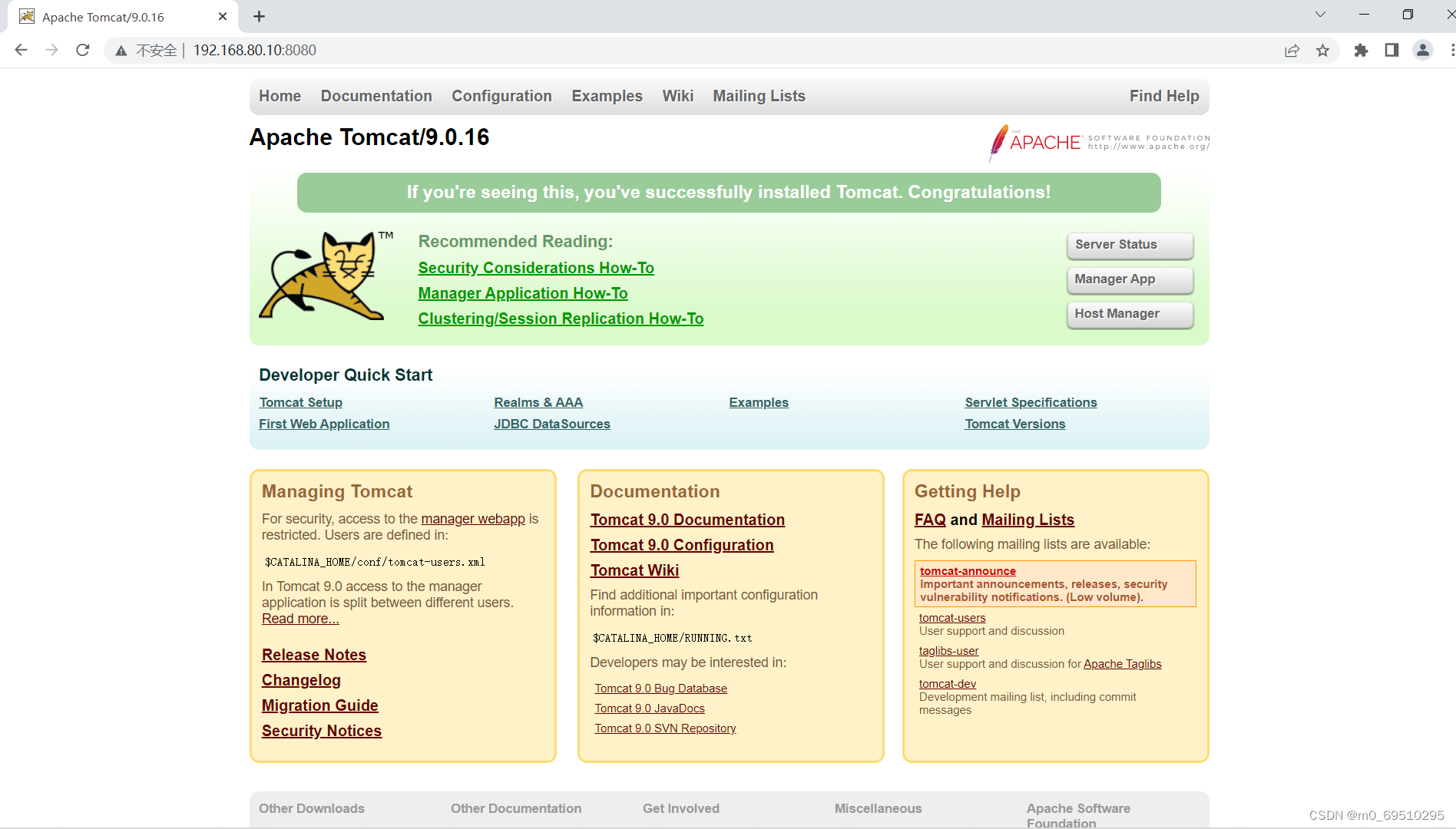This screenshot has height=829, width=1456.
Task: Click the $CATALINA_HOME/RUNNING.txt path text
Action: (672, 638)
